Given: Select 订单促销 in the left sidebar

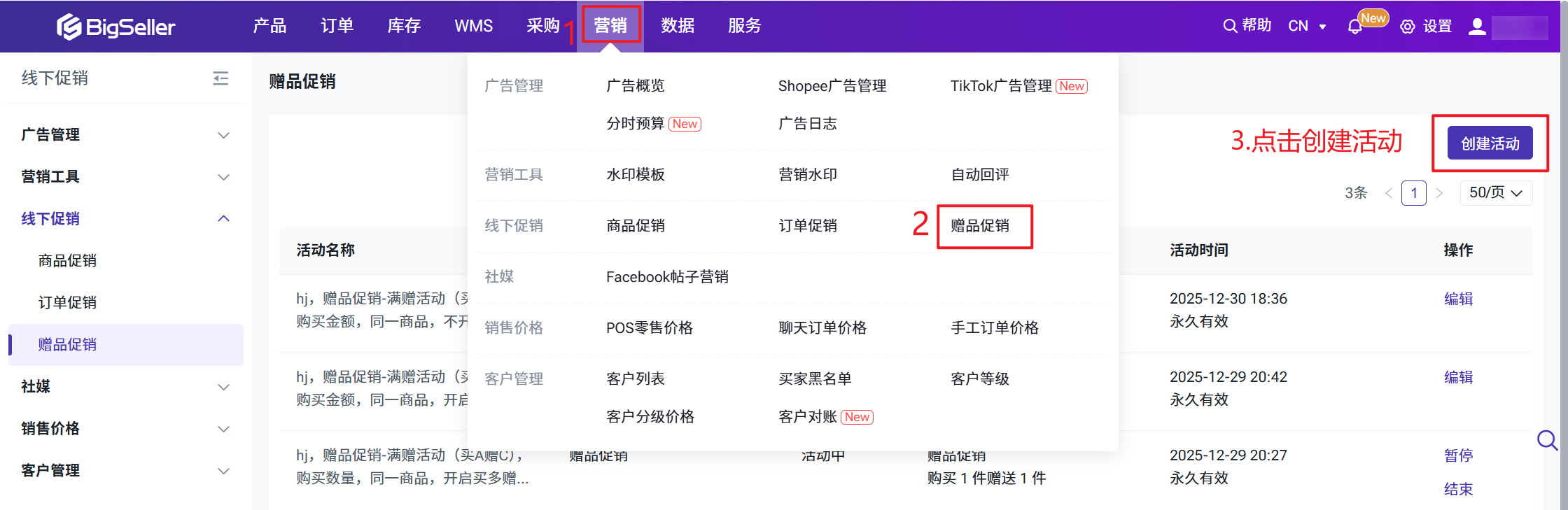Looking at the screenshot, I should 67,303.
